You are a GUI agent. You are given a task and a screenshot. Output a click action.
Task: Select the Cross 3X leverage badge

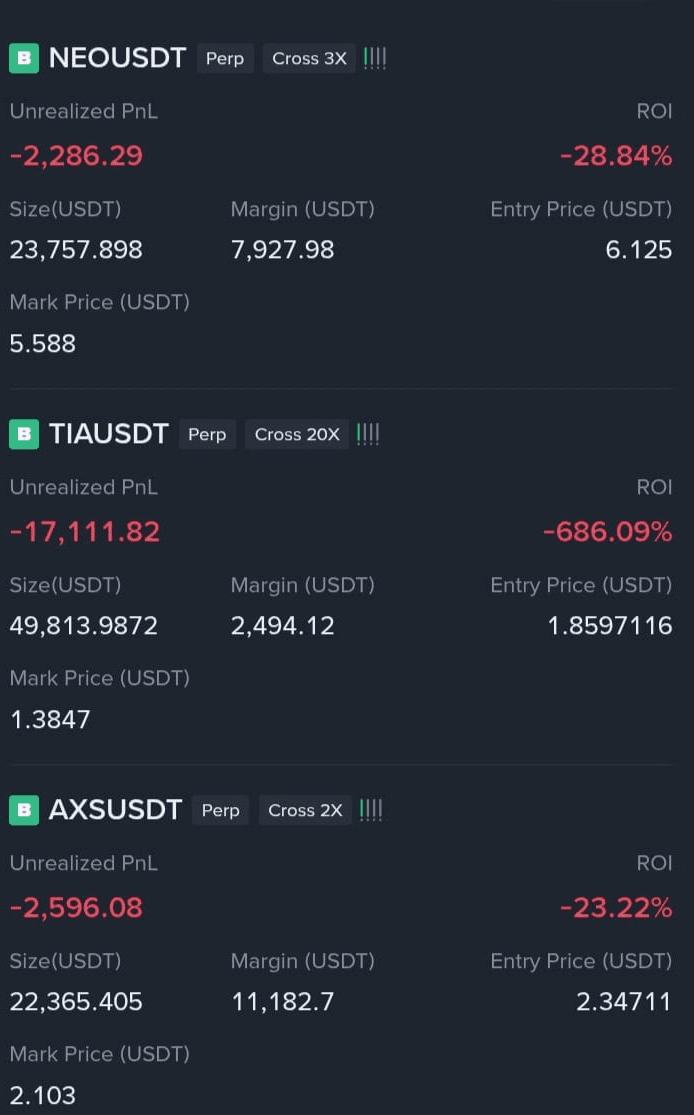coord(309,58)
